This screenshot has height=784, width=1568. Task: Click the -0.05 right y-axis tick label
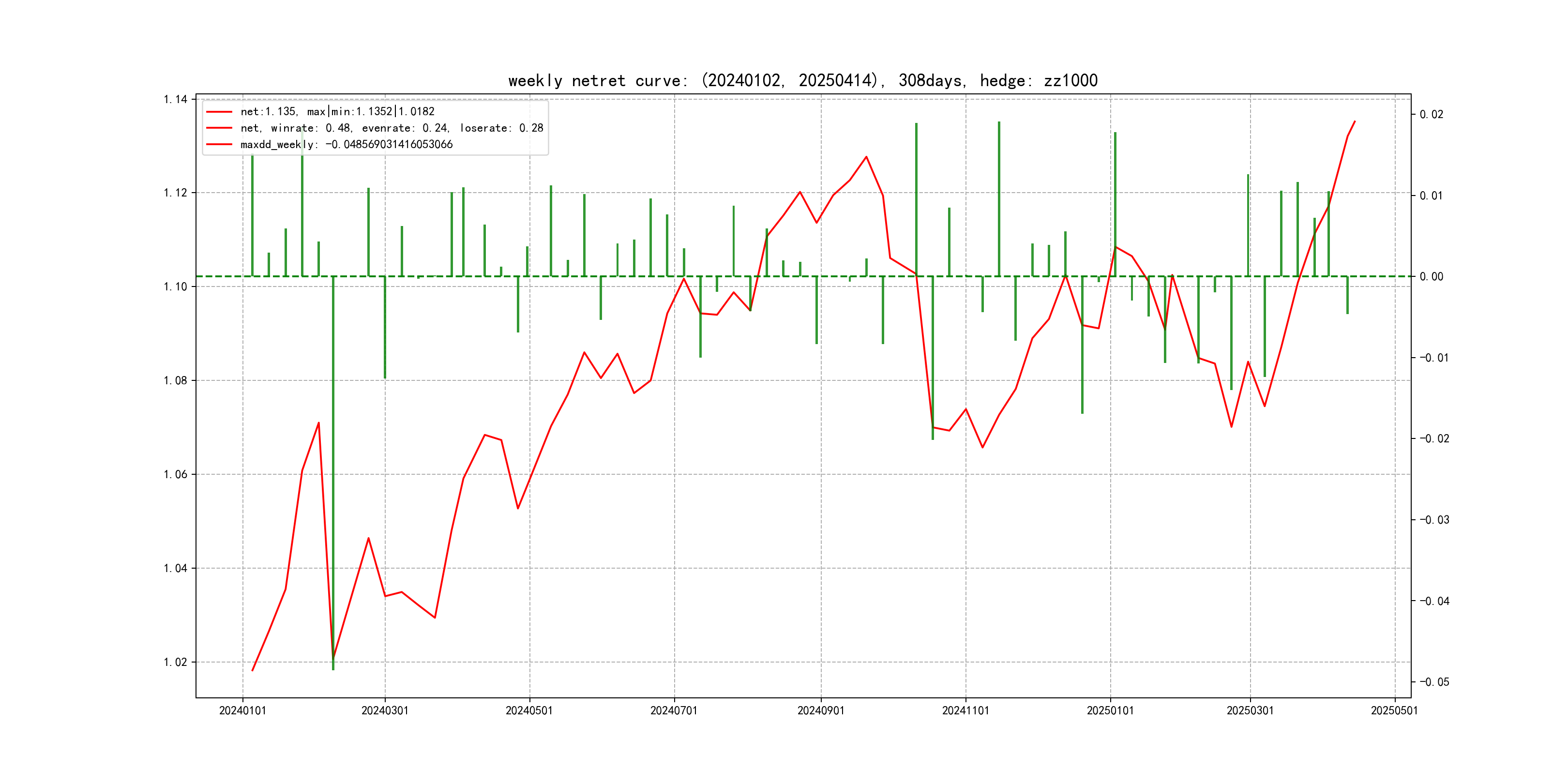pyautogui.click(x=1434, y=682)
